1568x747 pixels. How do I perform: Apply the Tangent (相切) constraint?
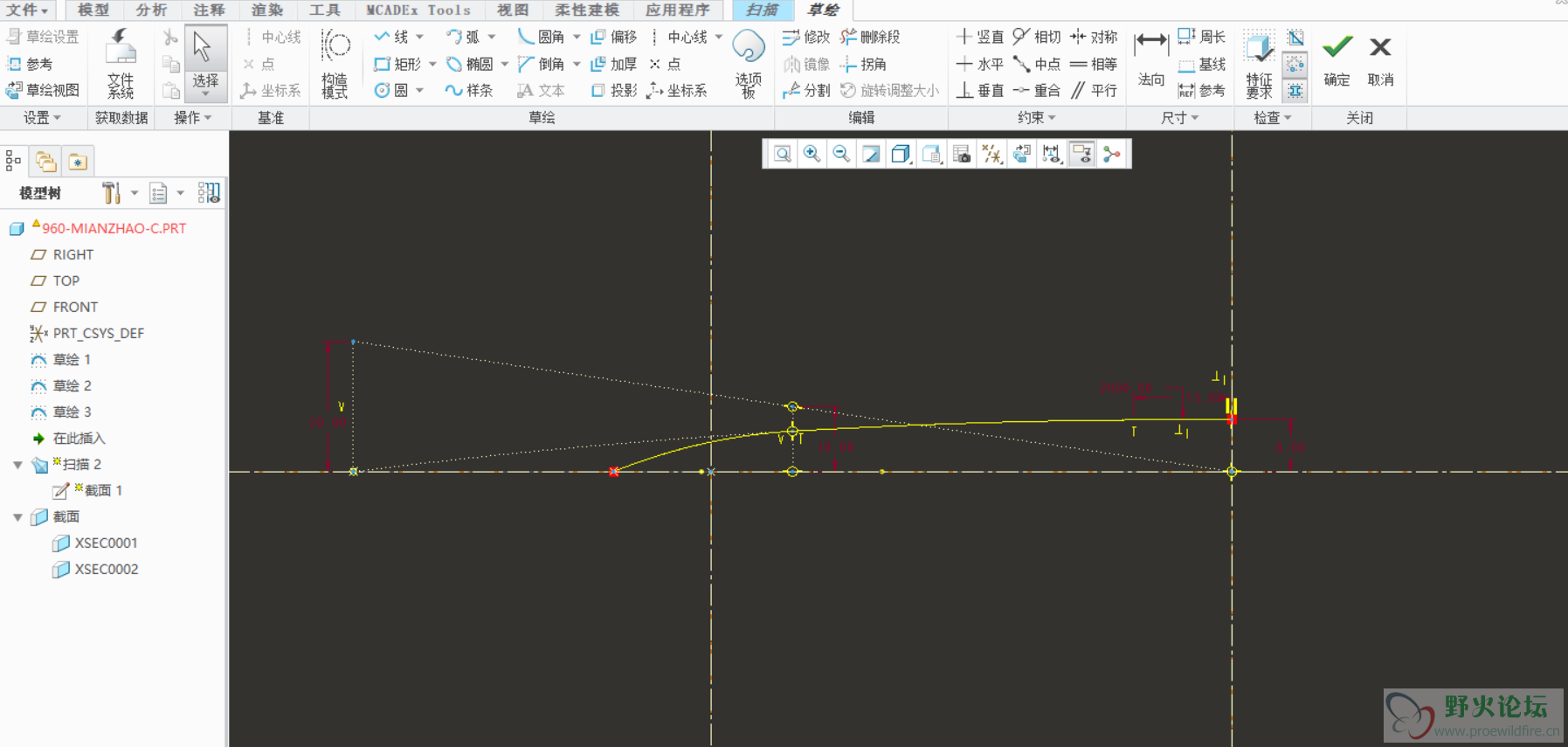pyautogui.click(x=1037, y=37)
